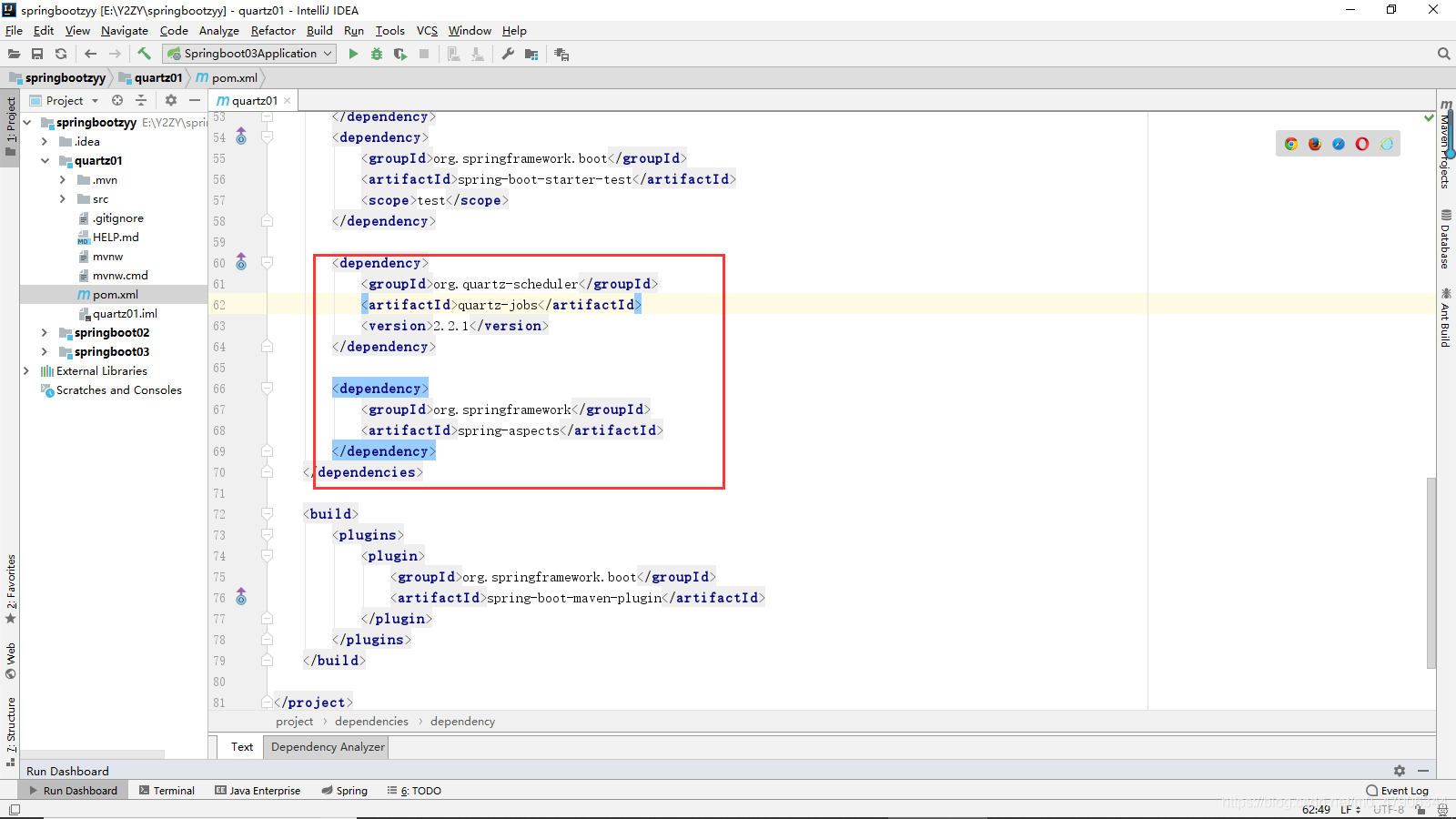
Task: Open the Event Log
Action: pyautogui.click(x=1398, y=791)
